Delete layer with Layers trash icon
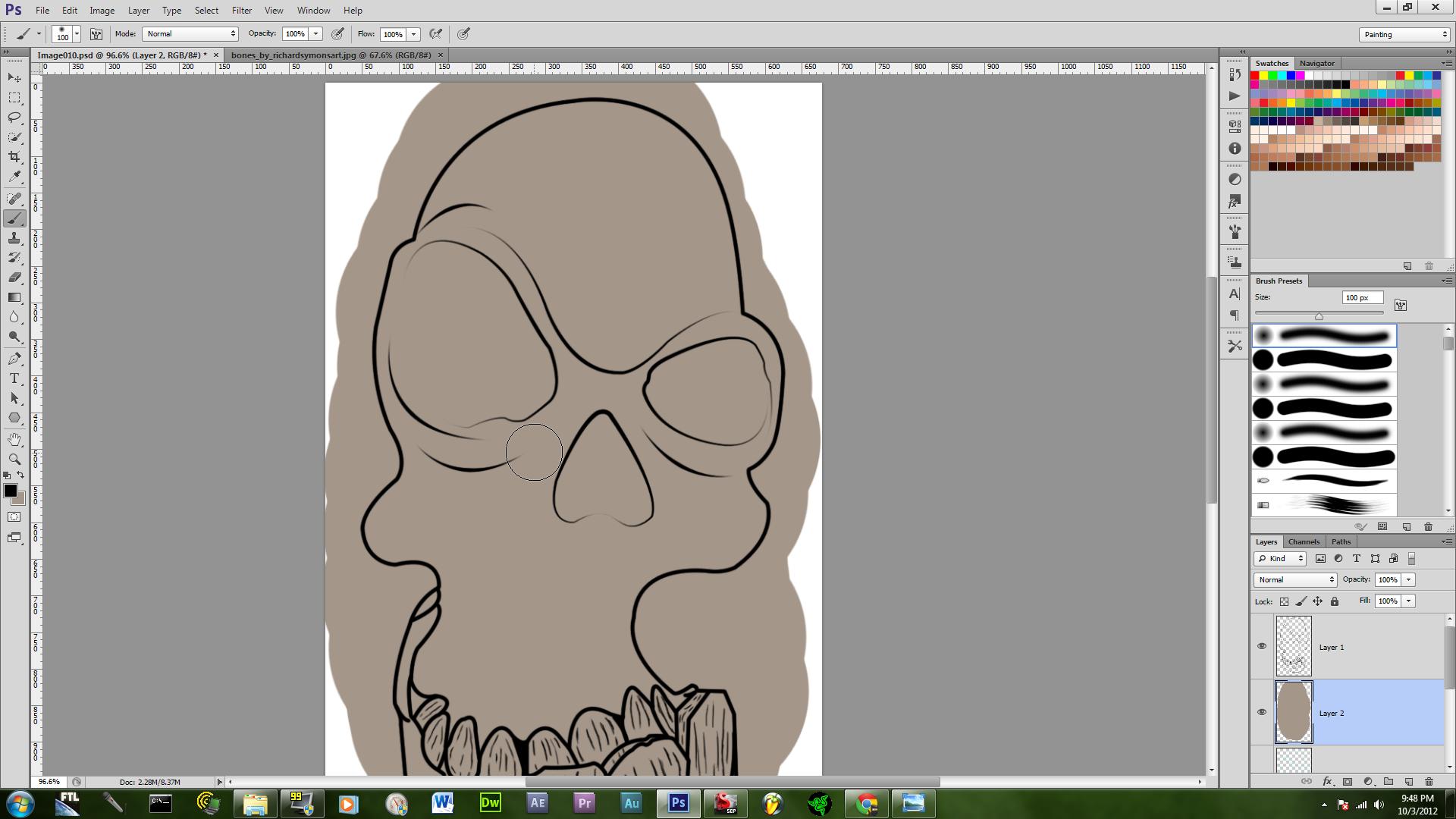Viewport: 1456px width, 819px height. (x=1429, y=781)
